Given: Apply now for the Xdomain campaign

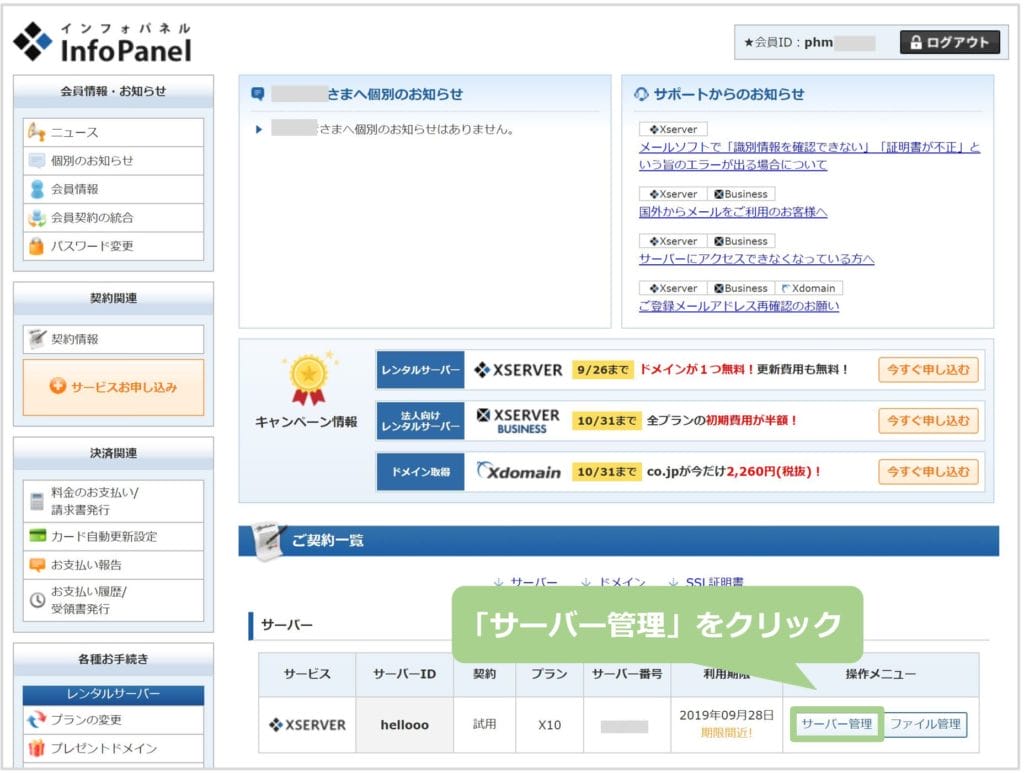Looking at the screenshot, I should tap(928, 471).
